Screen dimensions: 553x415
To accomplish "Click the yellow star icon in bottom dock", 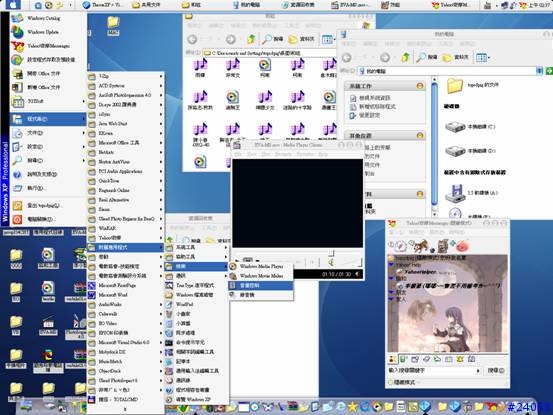I will click(352, 407).
